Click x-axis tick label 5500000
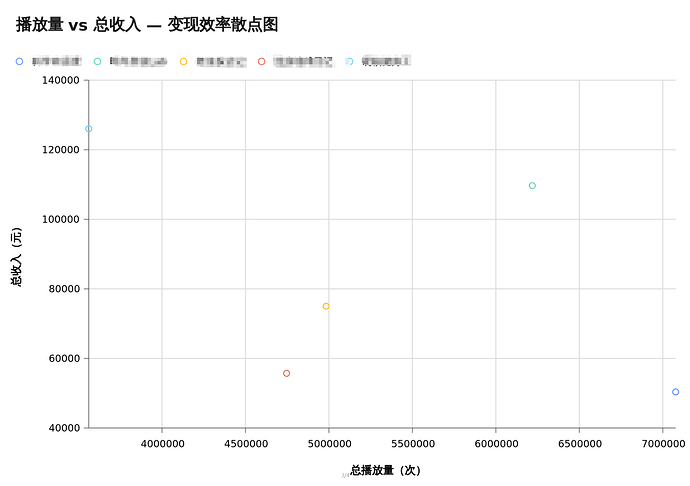690x486 pixels. click(x=413, y=444)
